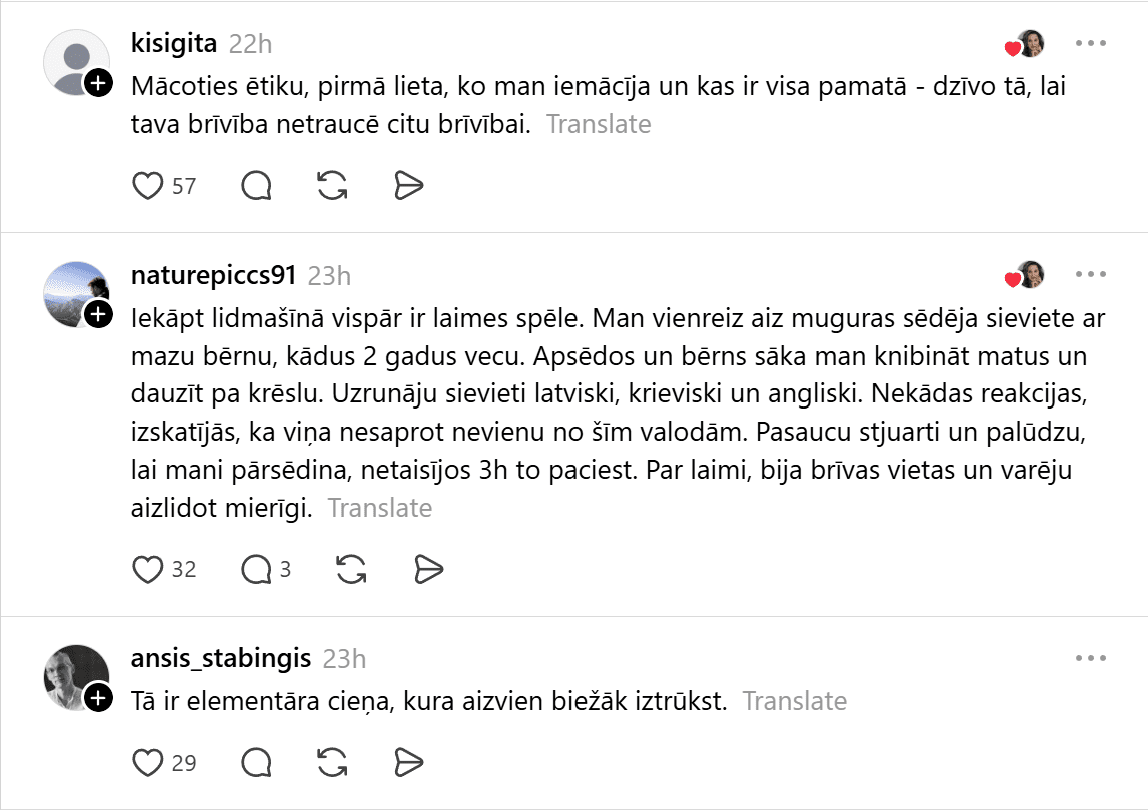Screen dimensions: 1148x810
Task: Share ansis_stabingis's comment via send icon
Action: (408, 763)
